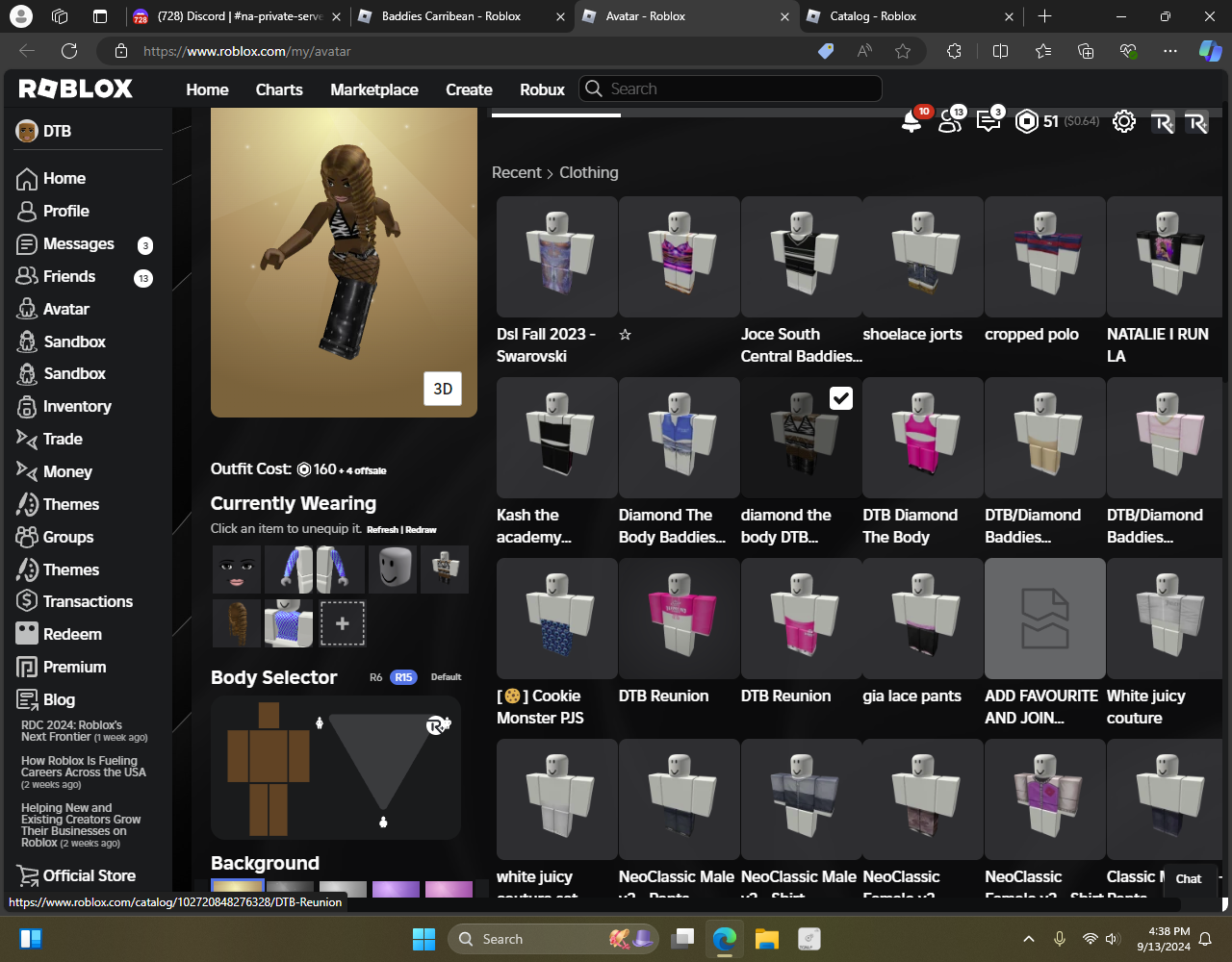Unequip the braided hair in Currently Wearing
Viewport: 1232px width, 962px height.
(x=236, y=623)
